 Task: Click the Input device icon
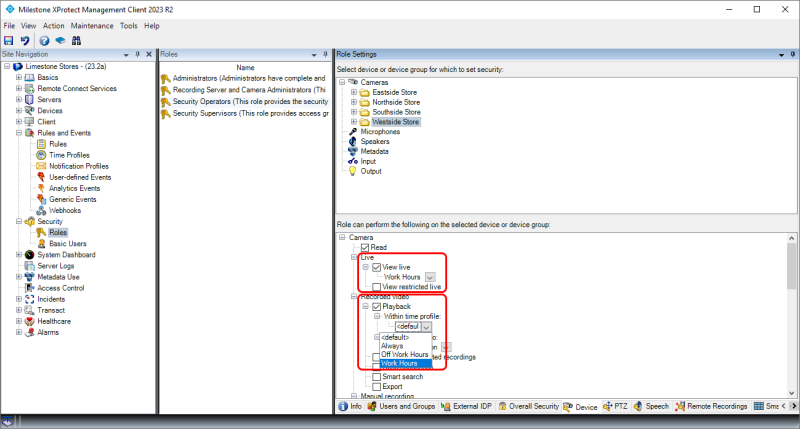353,161
